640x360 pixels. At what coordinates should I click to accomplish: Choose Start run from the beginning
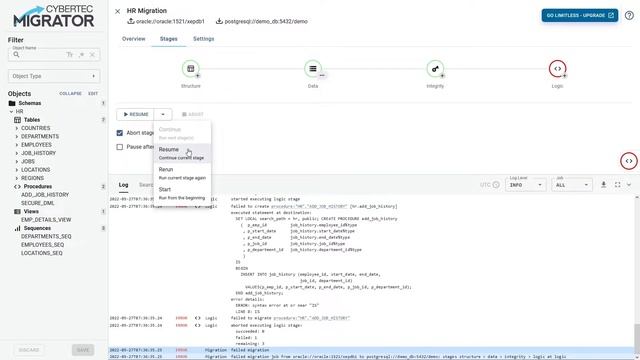(x=182, y=193)
